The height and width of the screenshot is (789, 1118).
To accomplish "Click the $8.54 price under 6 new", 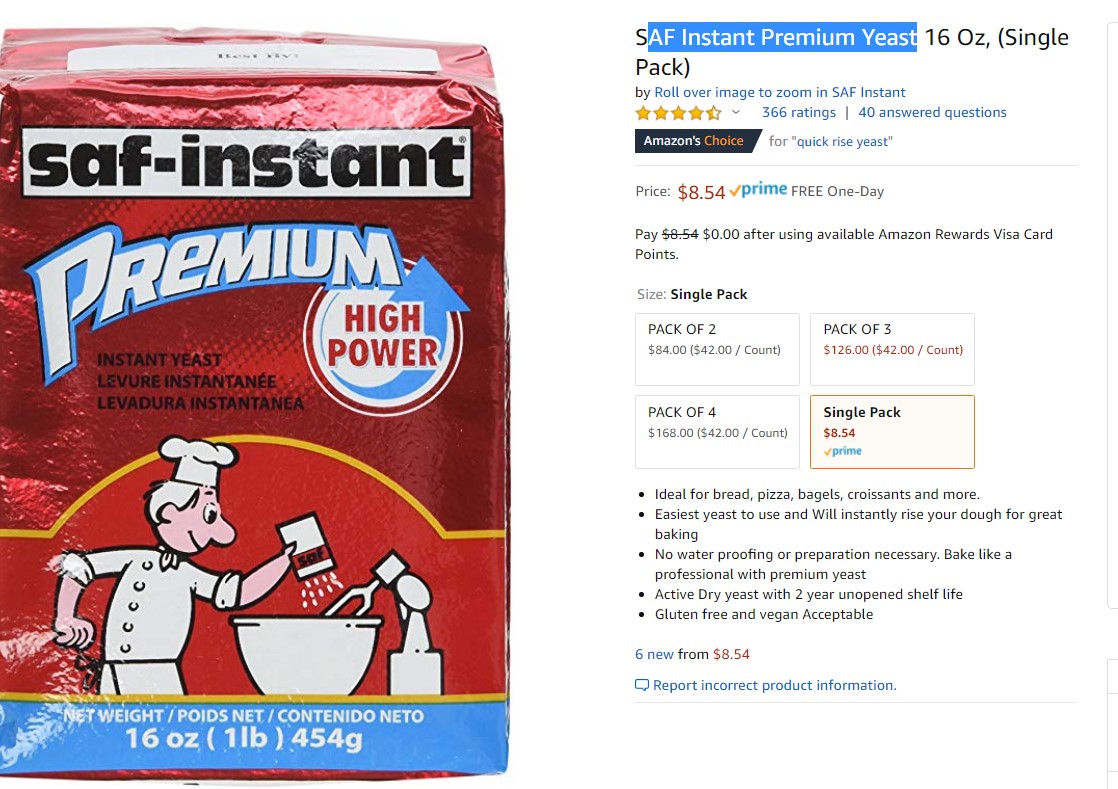I will pos(732,654).
